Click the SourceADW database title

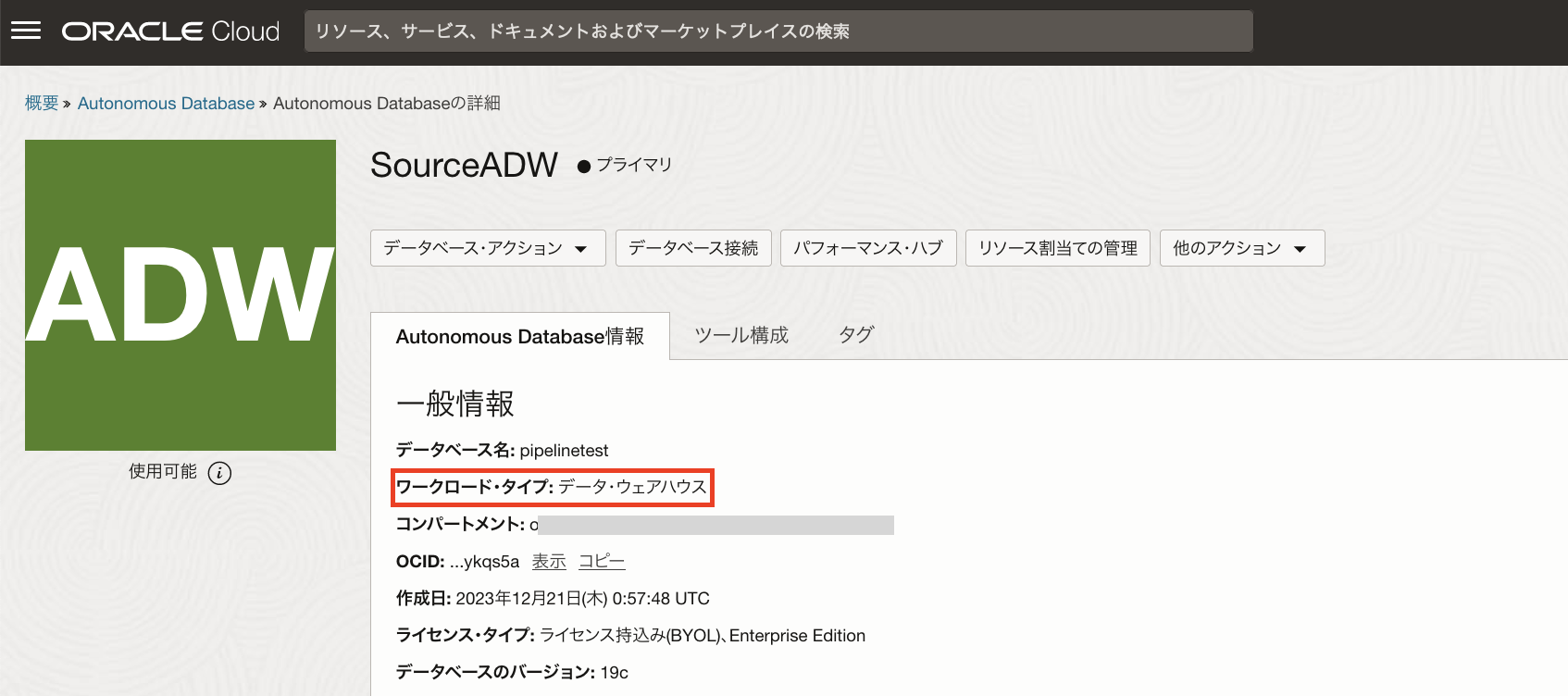(x=464, y=165)
